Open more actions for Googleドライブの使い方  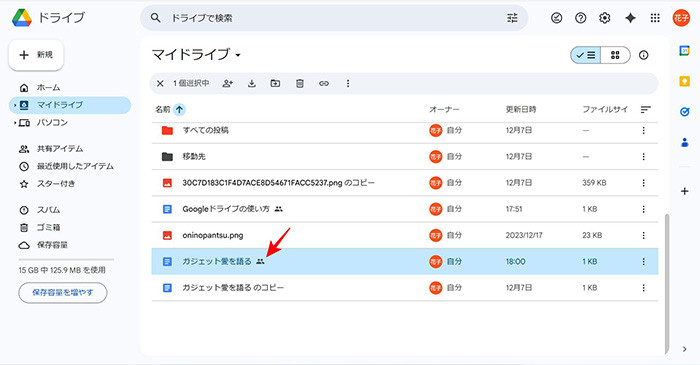point(643,209)
